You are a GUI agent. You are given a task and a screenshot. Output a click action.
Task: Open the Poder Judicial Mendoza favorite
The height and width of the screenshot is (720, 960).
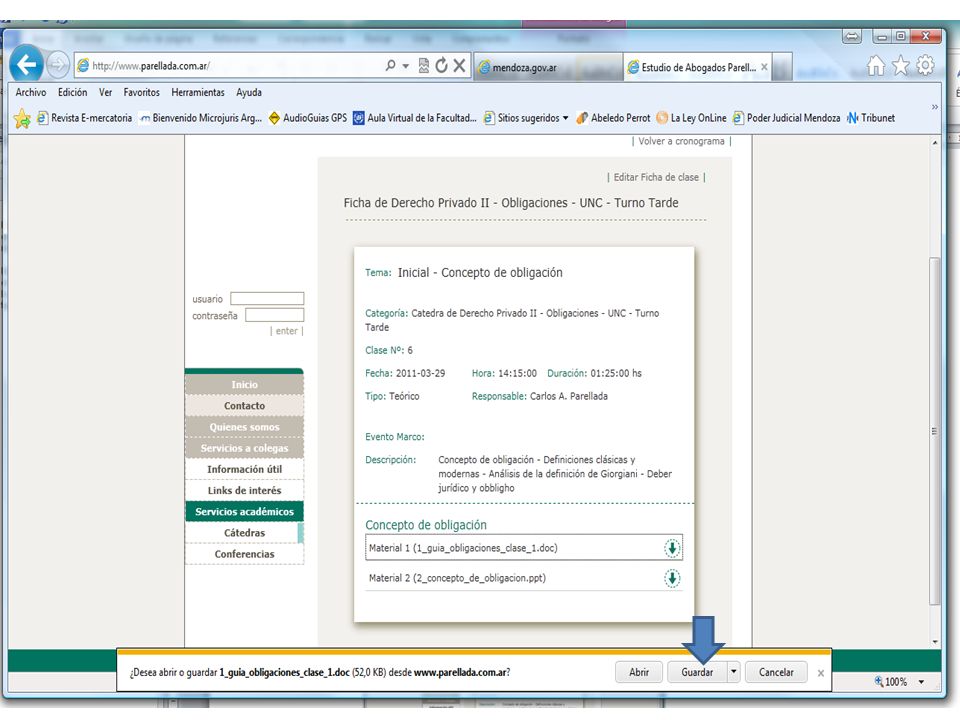click(786, 118)
